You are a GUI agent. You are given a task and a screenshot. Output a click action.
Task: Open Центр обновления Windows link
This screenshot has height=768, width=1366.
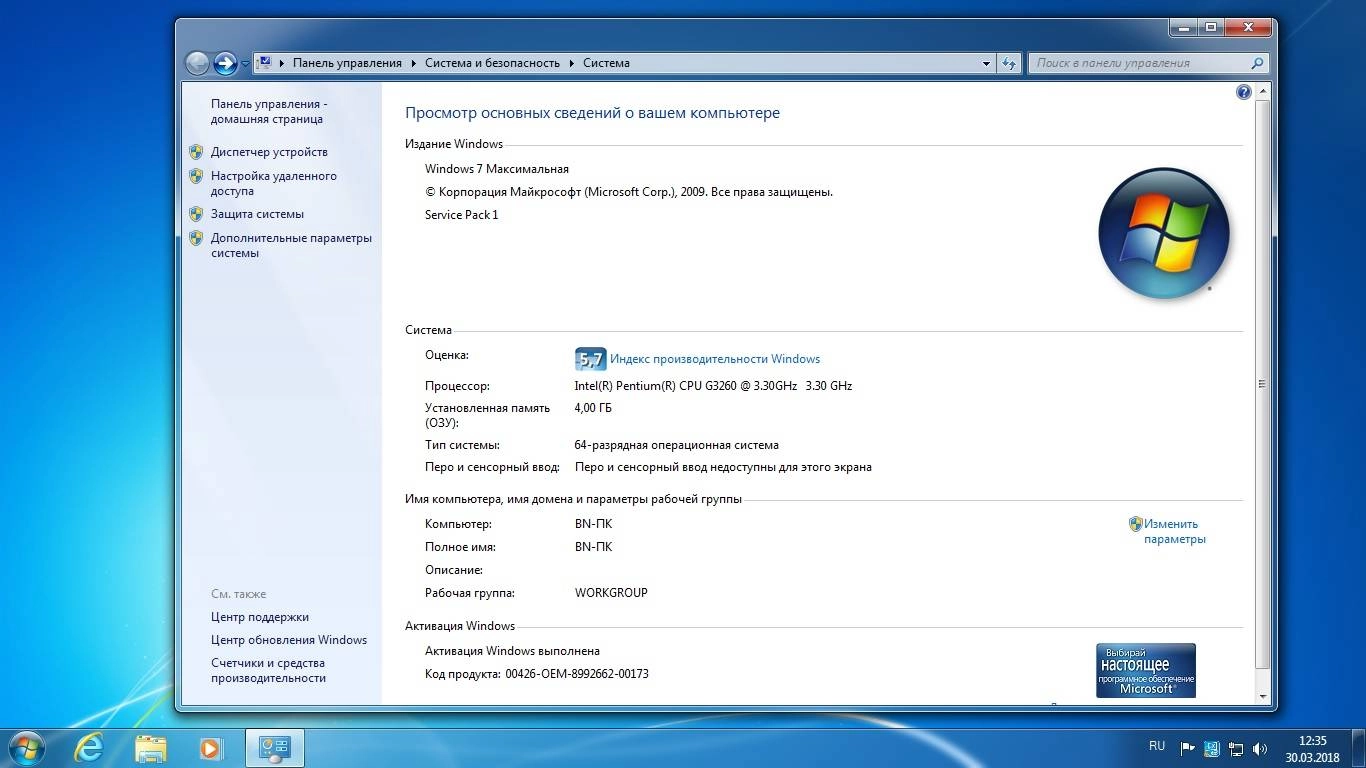[289, 640]
